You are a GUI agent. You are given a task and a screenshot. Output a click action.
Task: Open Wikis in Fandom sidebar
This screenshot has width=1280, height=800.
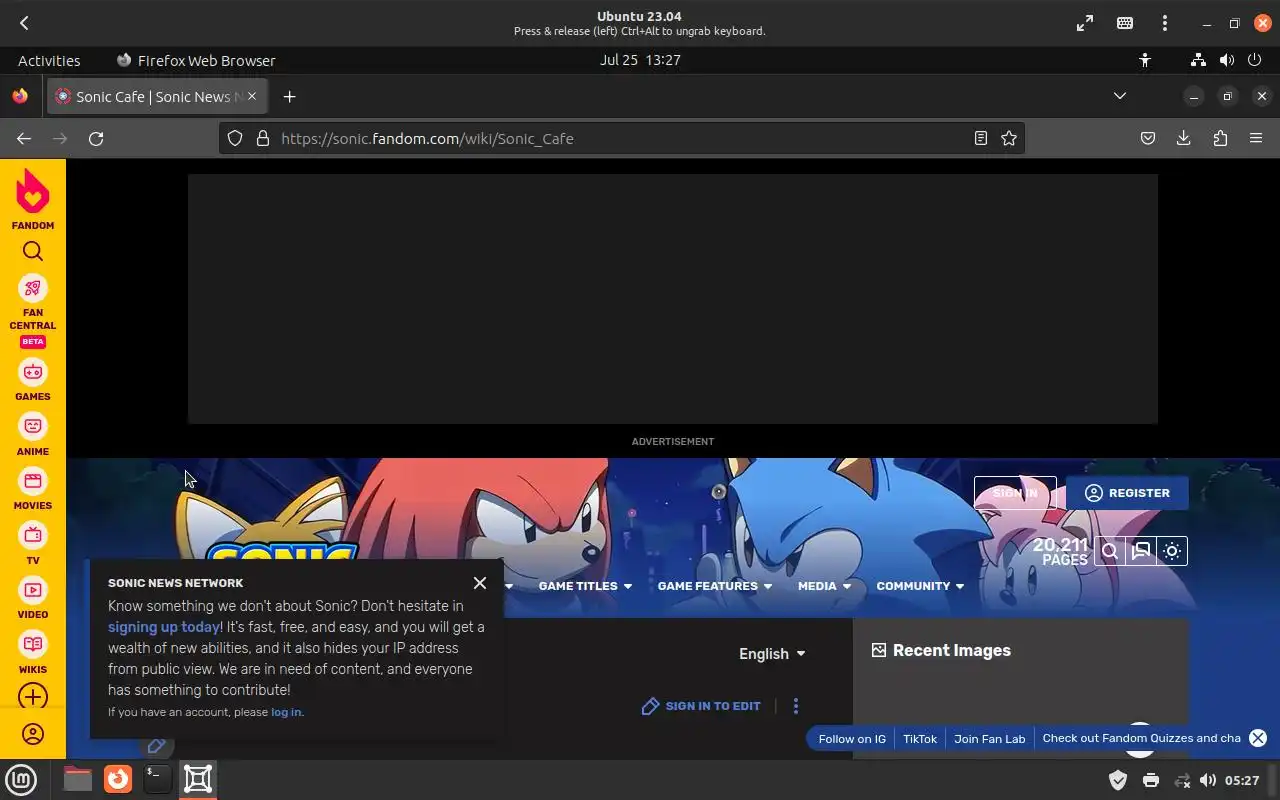coord(33,653)
